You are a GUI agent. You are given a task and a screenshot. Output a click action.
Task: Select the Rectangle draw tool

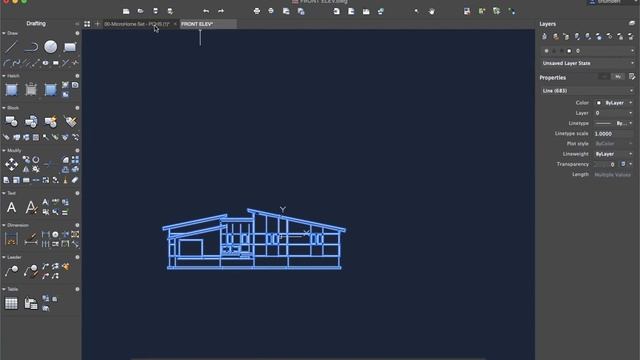tap(70, 47)
